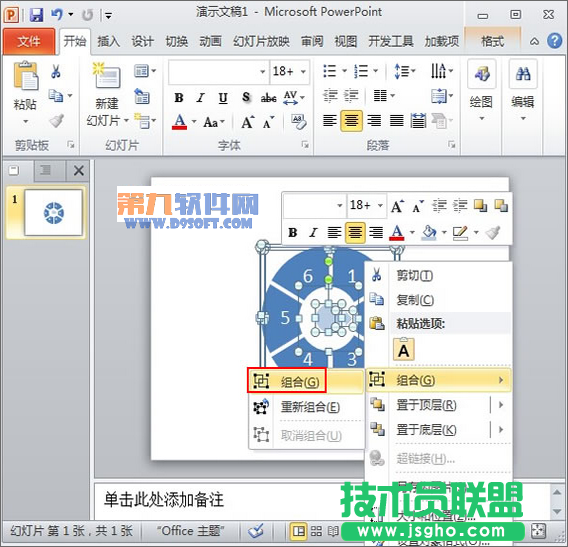Open PowerPoint Help question mark
568x547 pixels.
point(555,41)
